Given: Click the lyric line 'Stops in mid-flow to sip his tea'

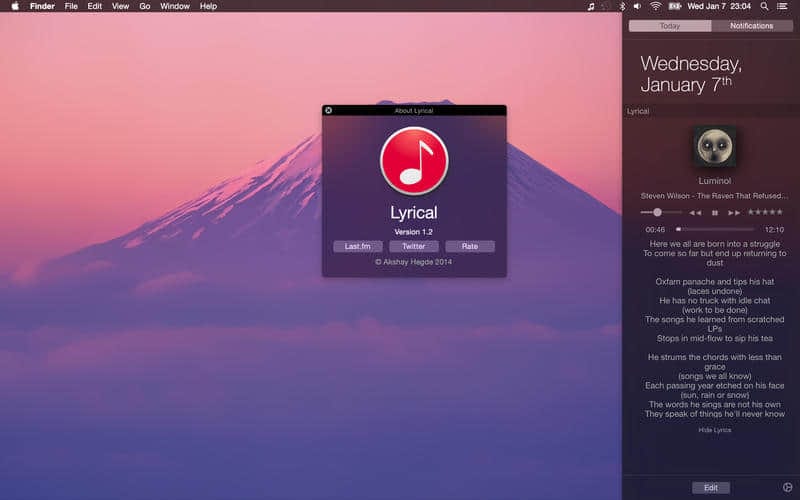Looking at the screenshot, I should (714, 338).
